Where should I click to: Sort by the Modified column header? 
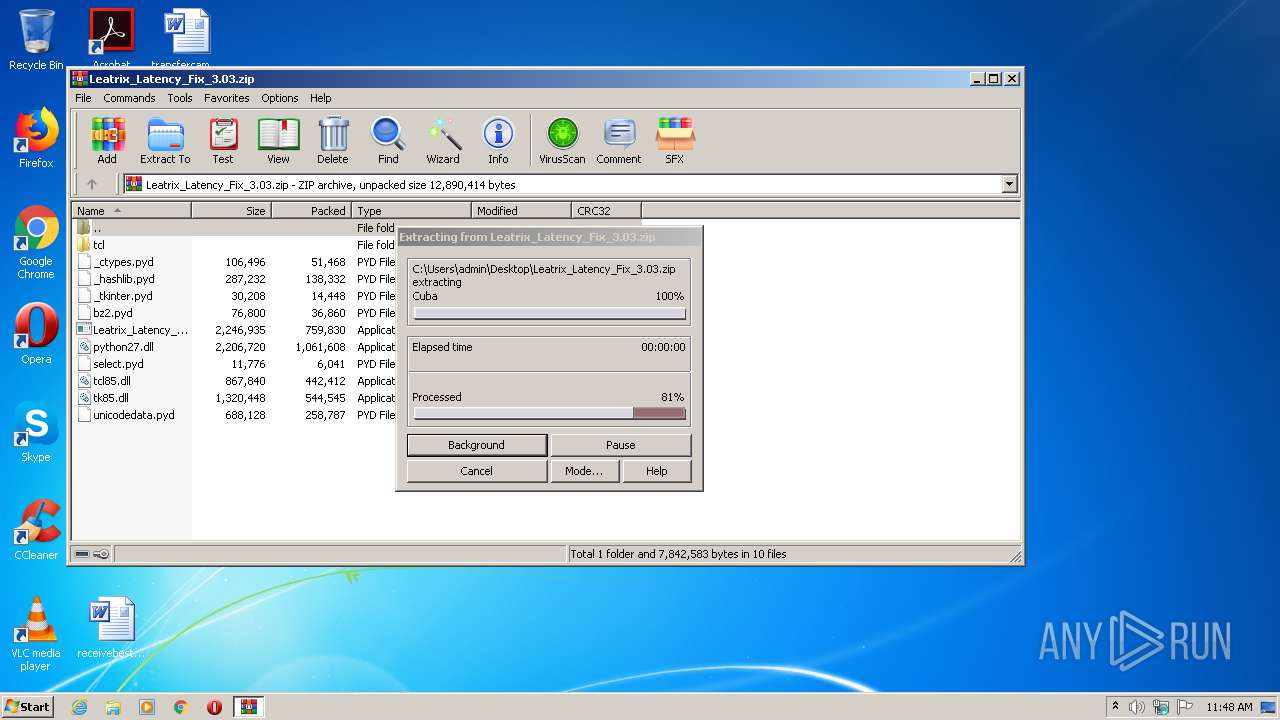[x=521, y=211]
